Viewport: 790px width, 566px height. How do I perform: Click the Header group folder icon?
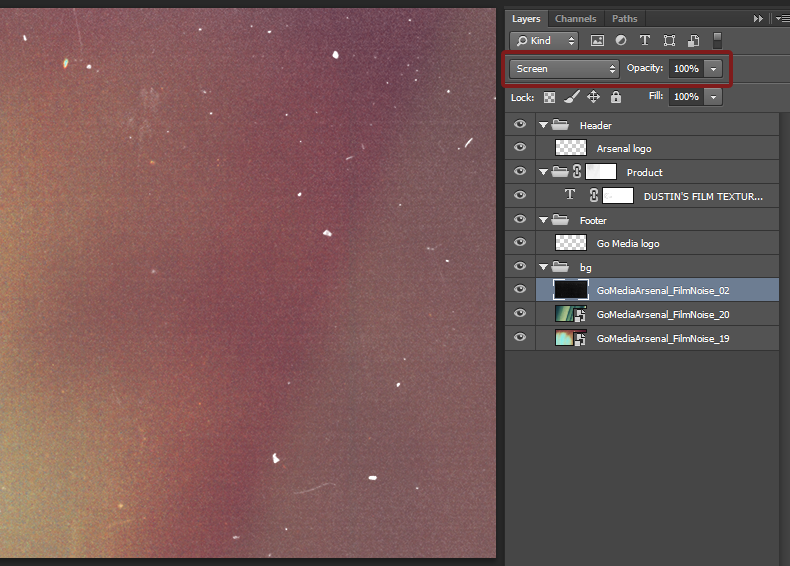560,124
